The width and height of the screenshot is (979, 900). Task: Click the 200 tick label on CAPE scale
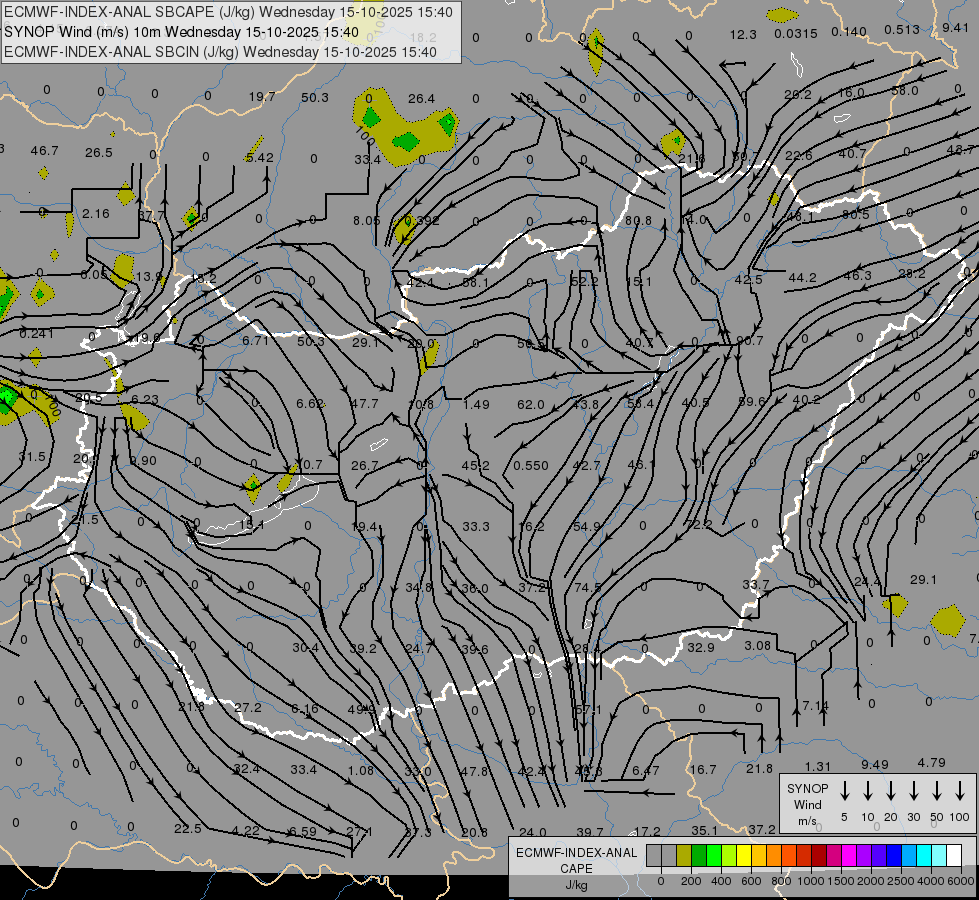click(691, 881)
